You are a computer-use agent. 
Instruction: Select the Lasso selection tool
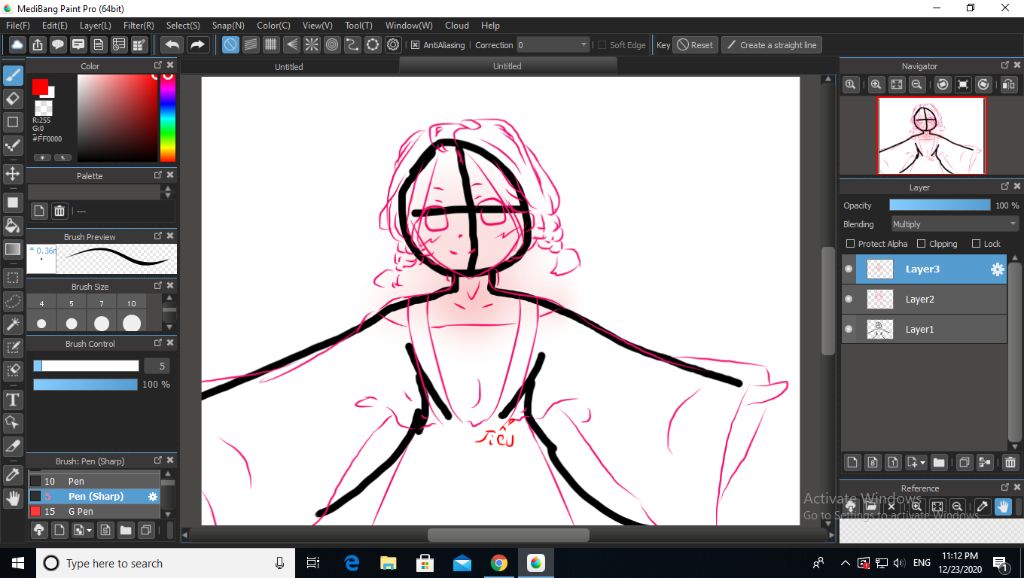coord(12,301)
